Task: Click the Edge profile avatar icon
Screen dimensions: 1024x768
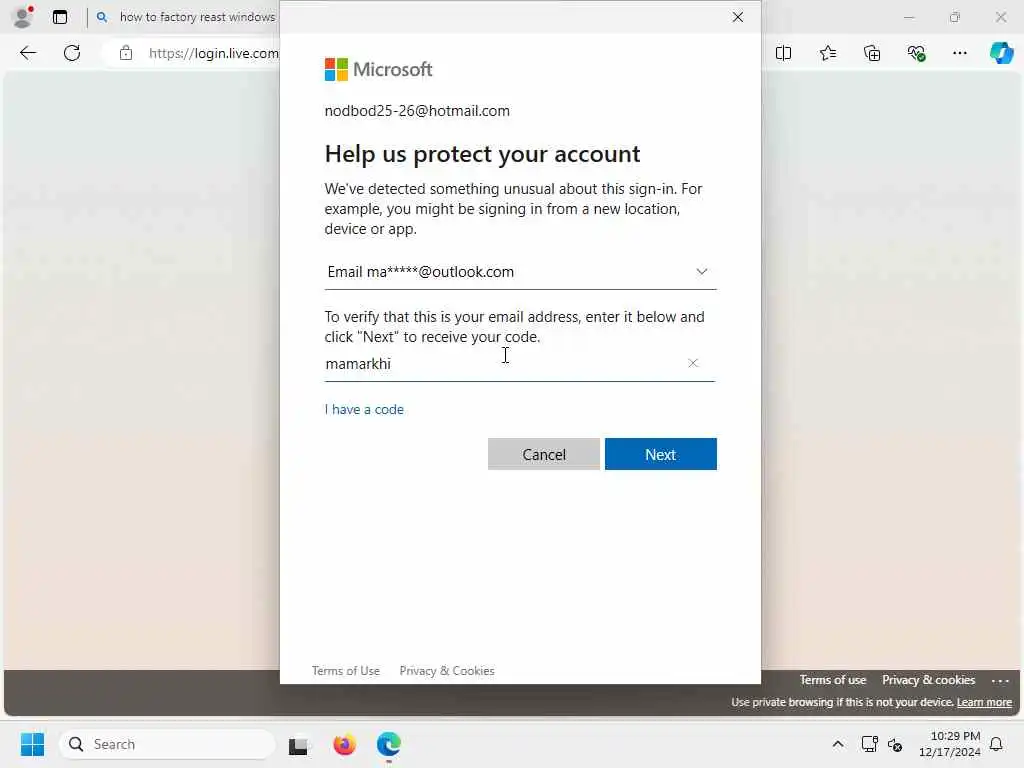Action: [23, 16]
